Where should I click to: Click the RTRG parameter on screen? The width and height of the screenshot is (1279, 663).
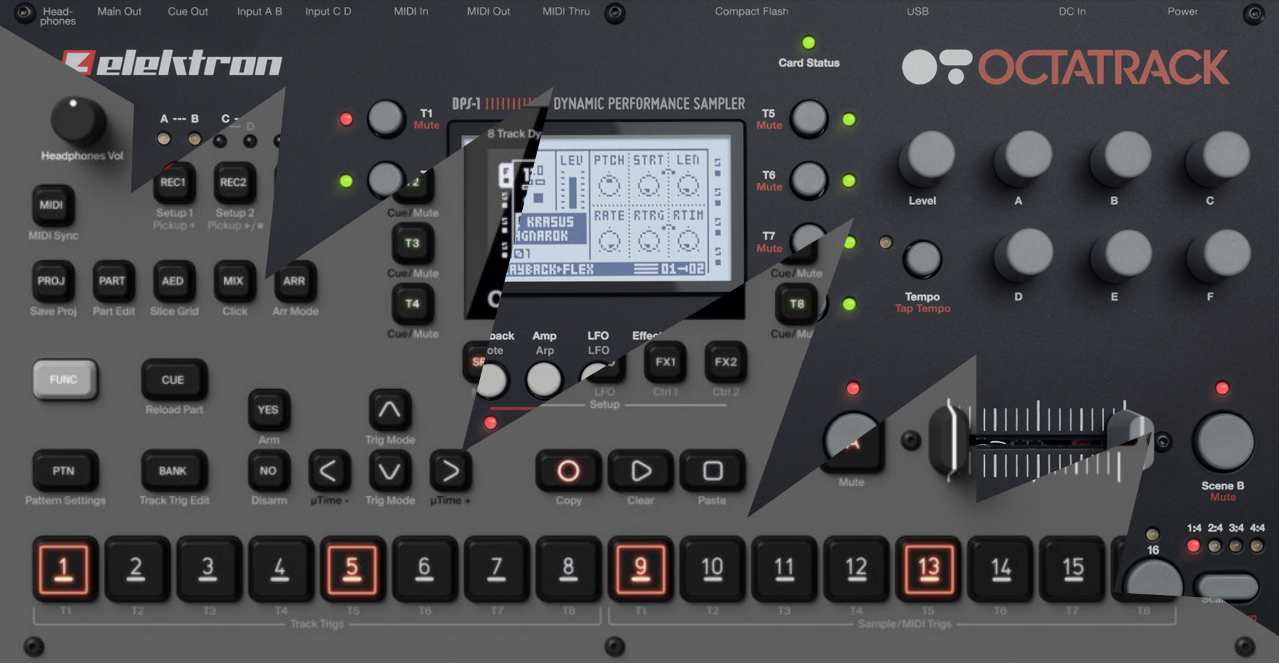tap(648, 232)
